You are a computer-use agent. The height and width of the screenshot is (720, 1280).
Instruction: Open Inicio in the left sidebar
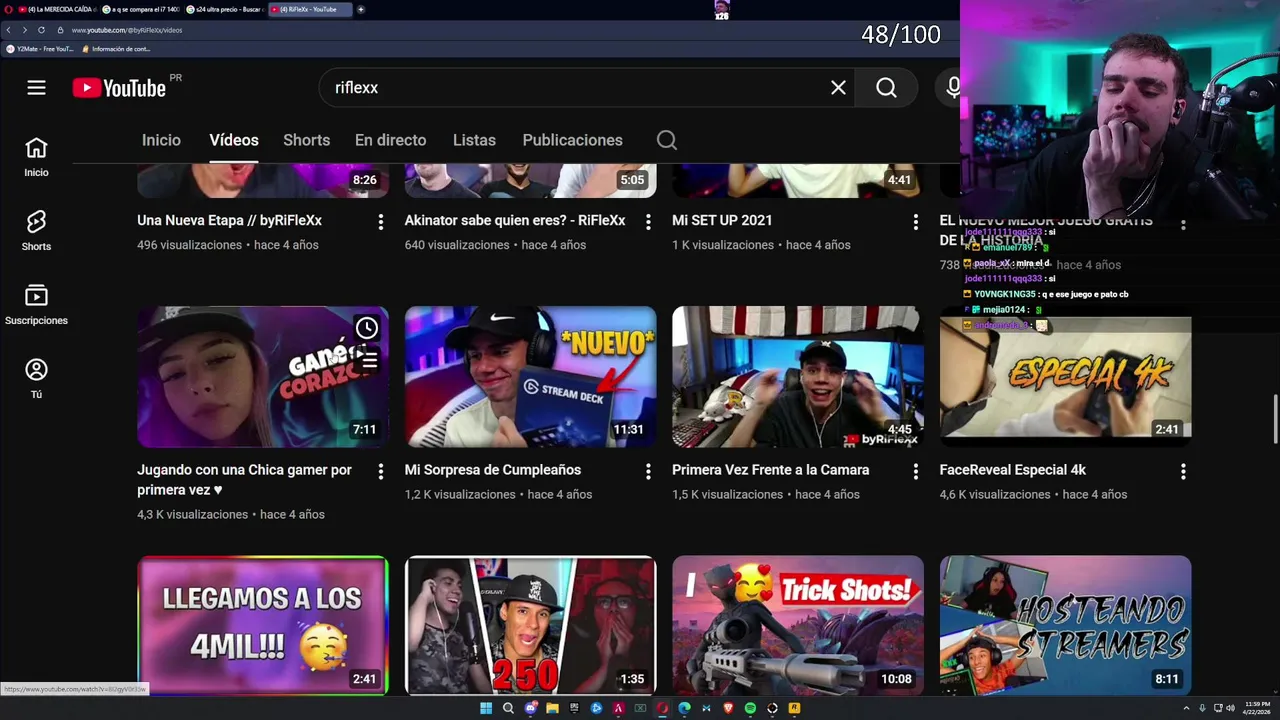coord(36,158)
